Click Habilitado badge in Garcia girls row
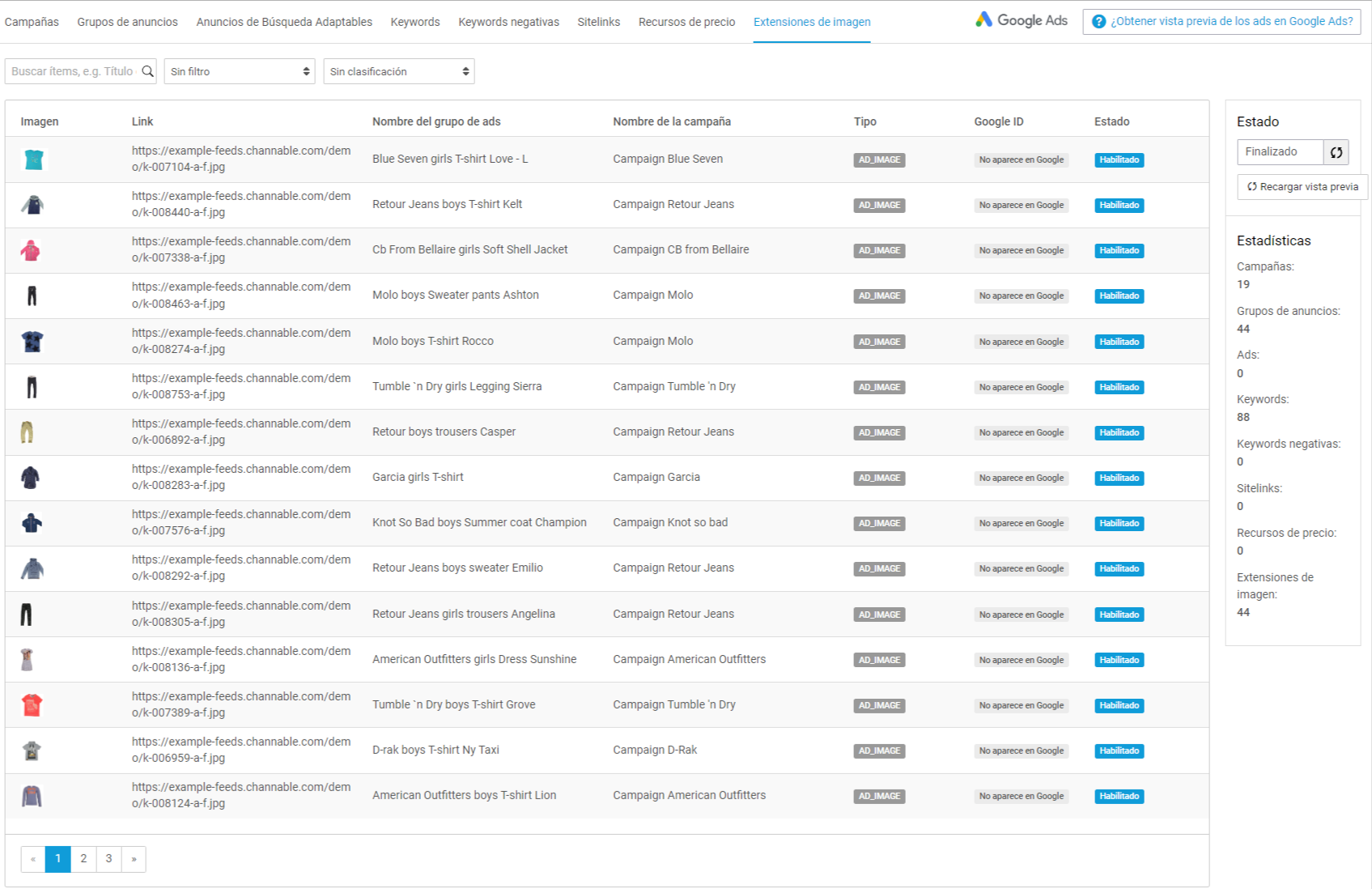 click(x=1119, y=479)
